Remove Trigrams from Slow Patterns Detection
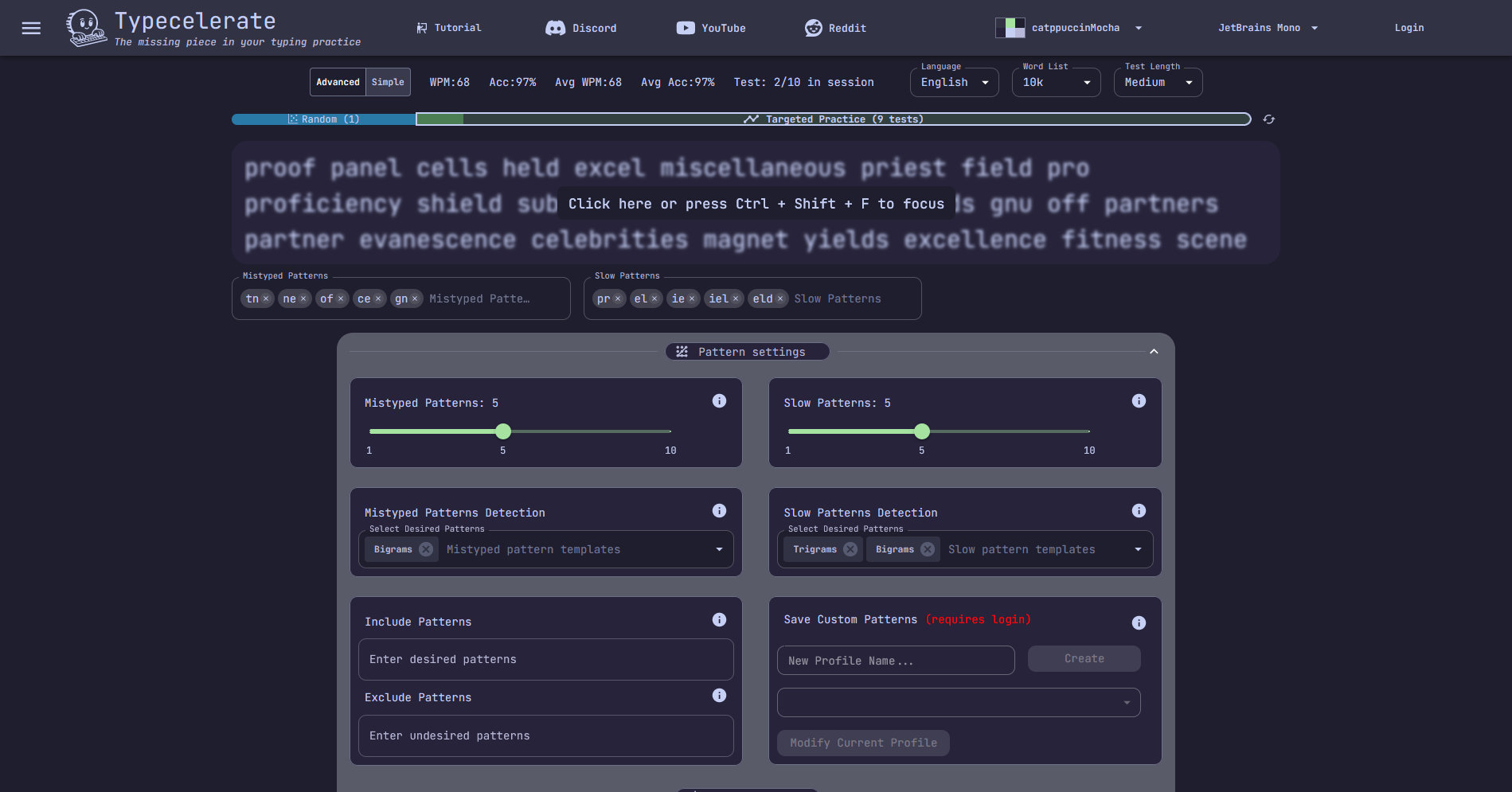This screenshot has height=792, width=1512. tap(850, 549)
